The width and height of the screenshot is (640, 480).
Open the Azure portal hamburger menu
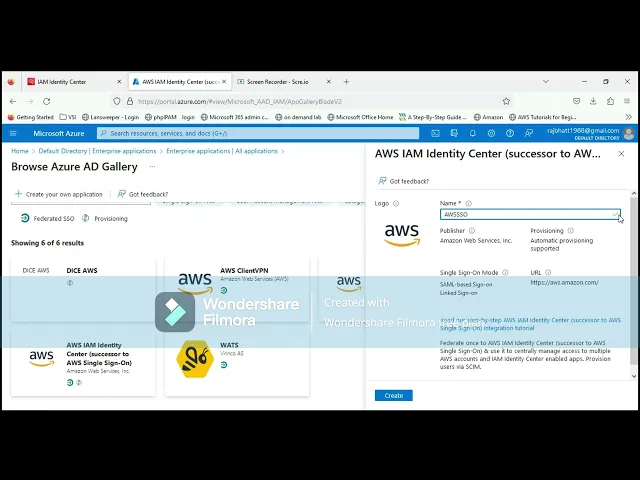point(13,133)
